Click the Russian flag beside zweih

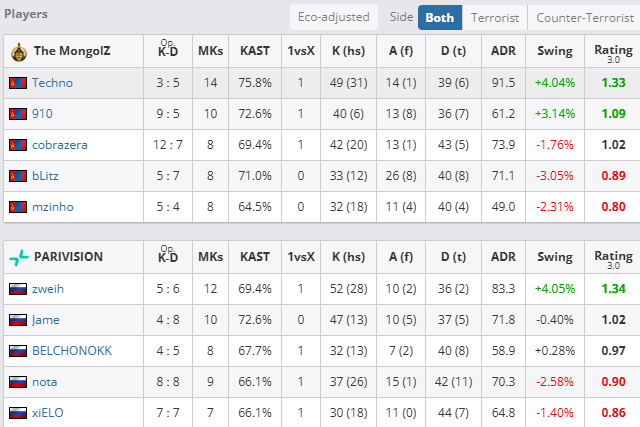tap(17, 289)
